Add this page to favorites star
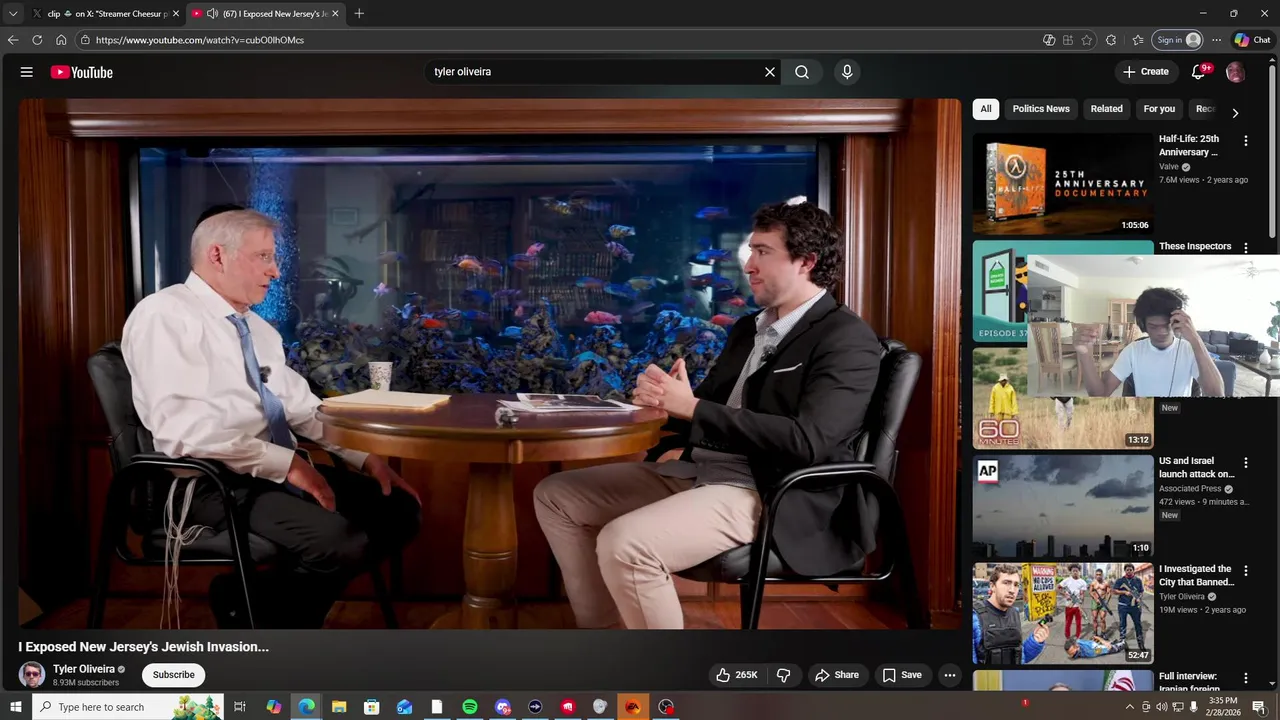 (1087, 40)
